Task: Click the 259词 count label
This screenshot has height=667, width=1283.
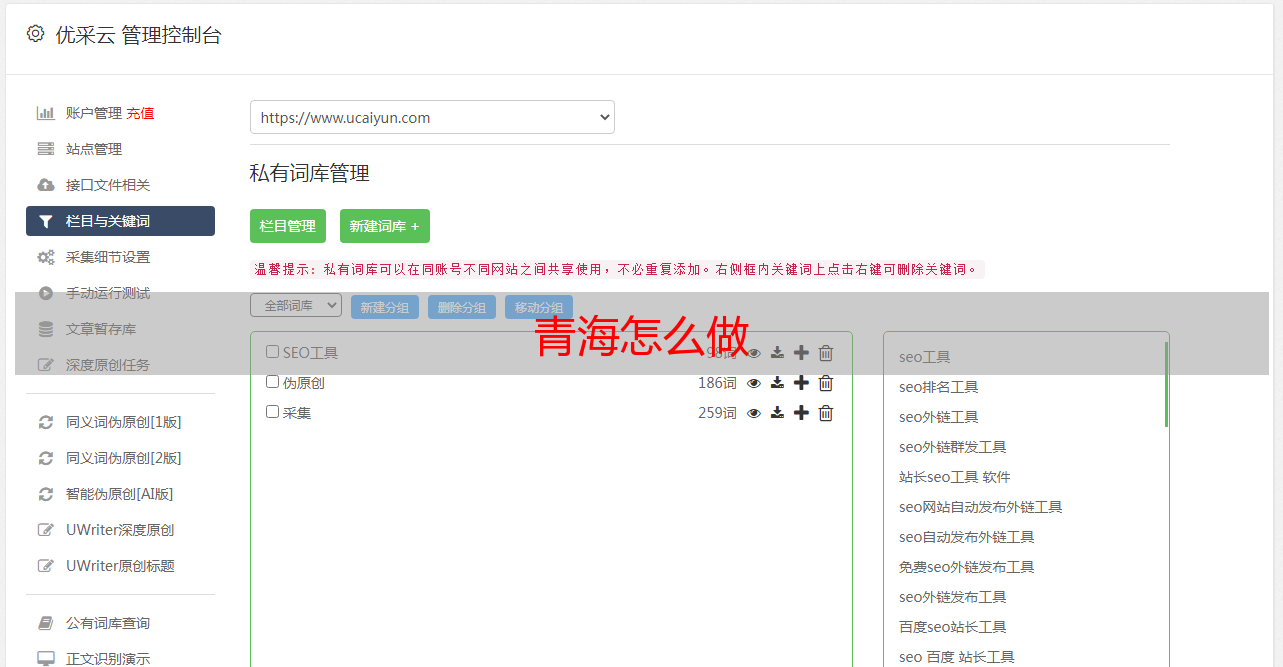Action: pos(717,413)
